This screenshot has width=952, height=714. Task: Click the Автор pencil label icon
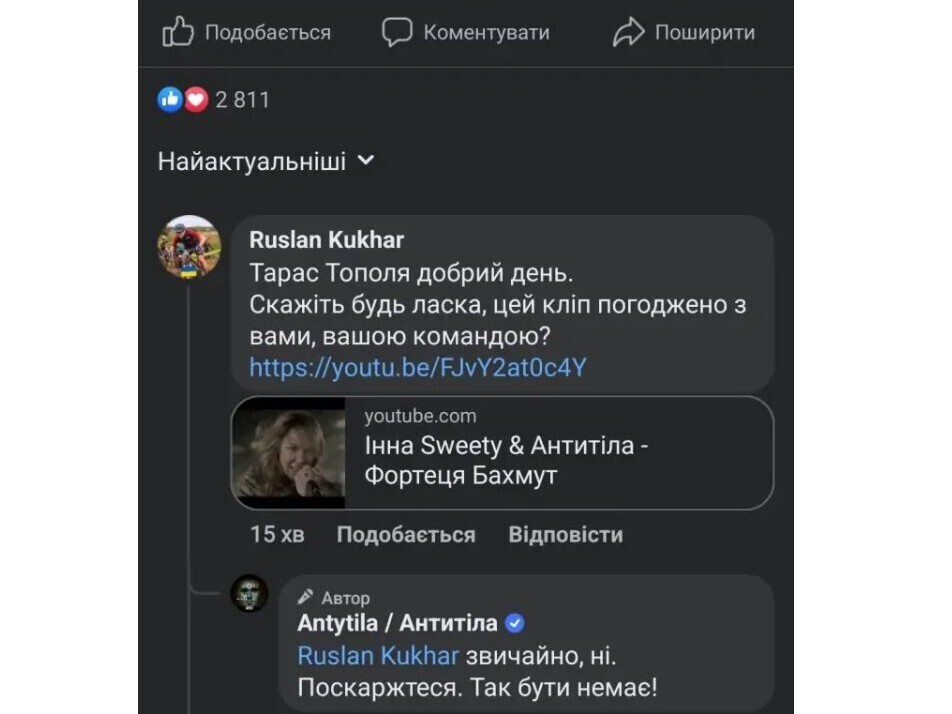click(x=306, y=597)
